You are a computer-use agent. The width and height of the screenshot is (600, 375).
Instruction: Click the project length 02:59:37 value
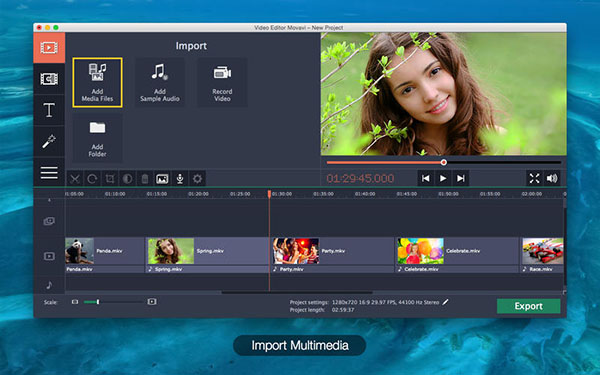pyautogui.click(x=343, y=310)
